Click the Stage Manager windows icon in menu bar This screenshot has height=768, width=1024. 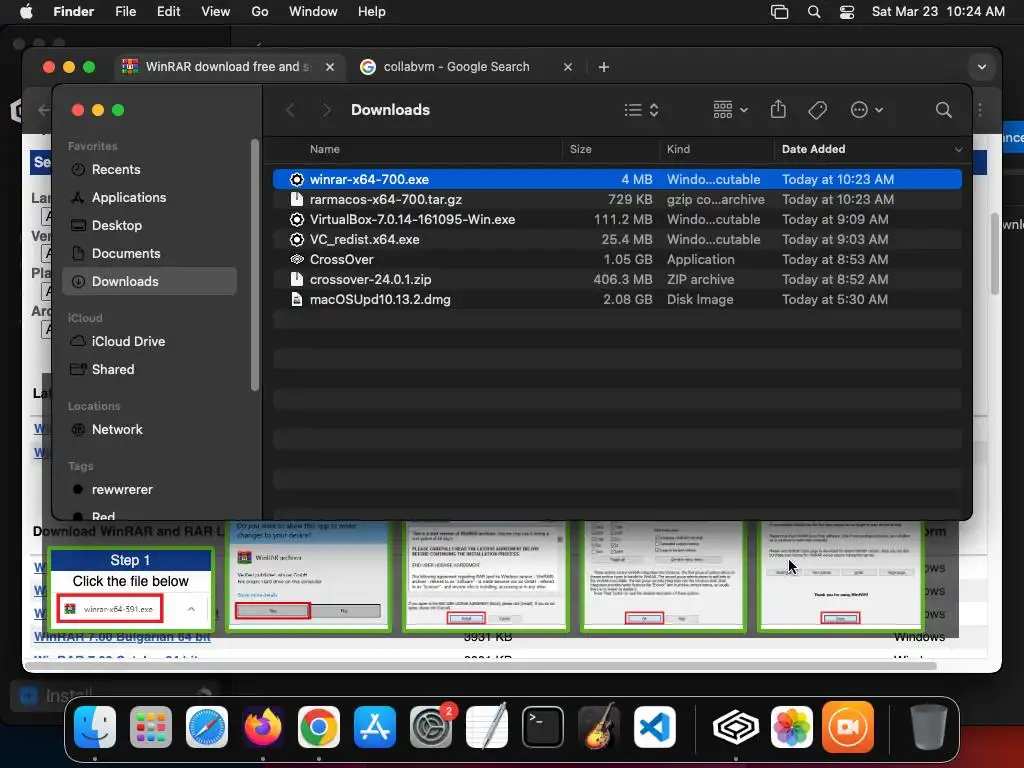[x=779, y=12]
